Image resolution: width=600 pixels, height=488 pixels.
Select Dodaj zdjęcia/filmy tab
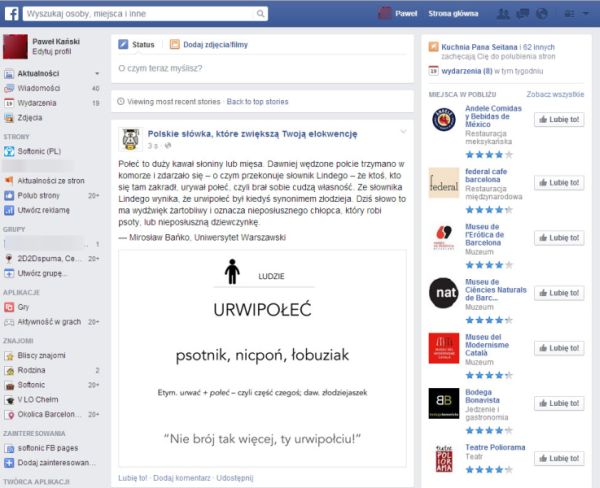[209, 44]
